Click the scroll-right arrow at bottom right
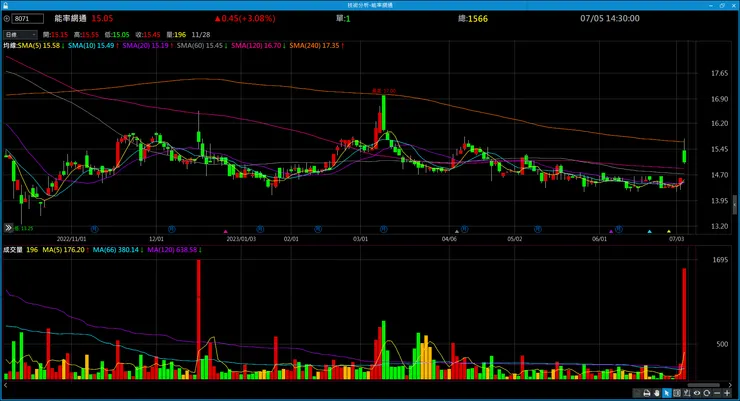Image resolution: width=740 pixels, height=401 pixels. click(x=730, y=385)
